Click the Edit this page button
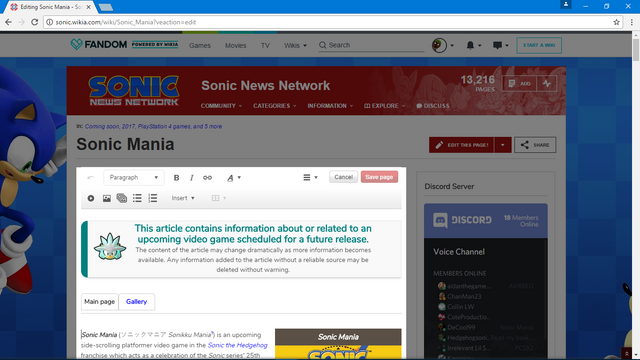The height and width of the screenshot is (360, 640). click(x=462, y=145)
